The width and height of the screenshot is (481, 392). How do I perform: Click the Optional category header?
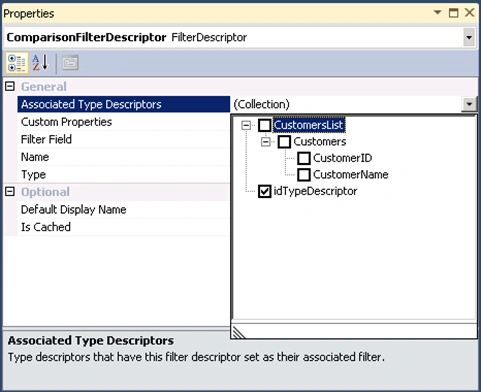click(45, 192)
